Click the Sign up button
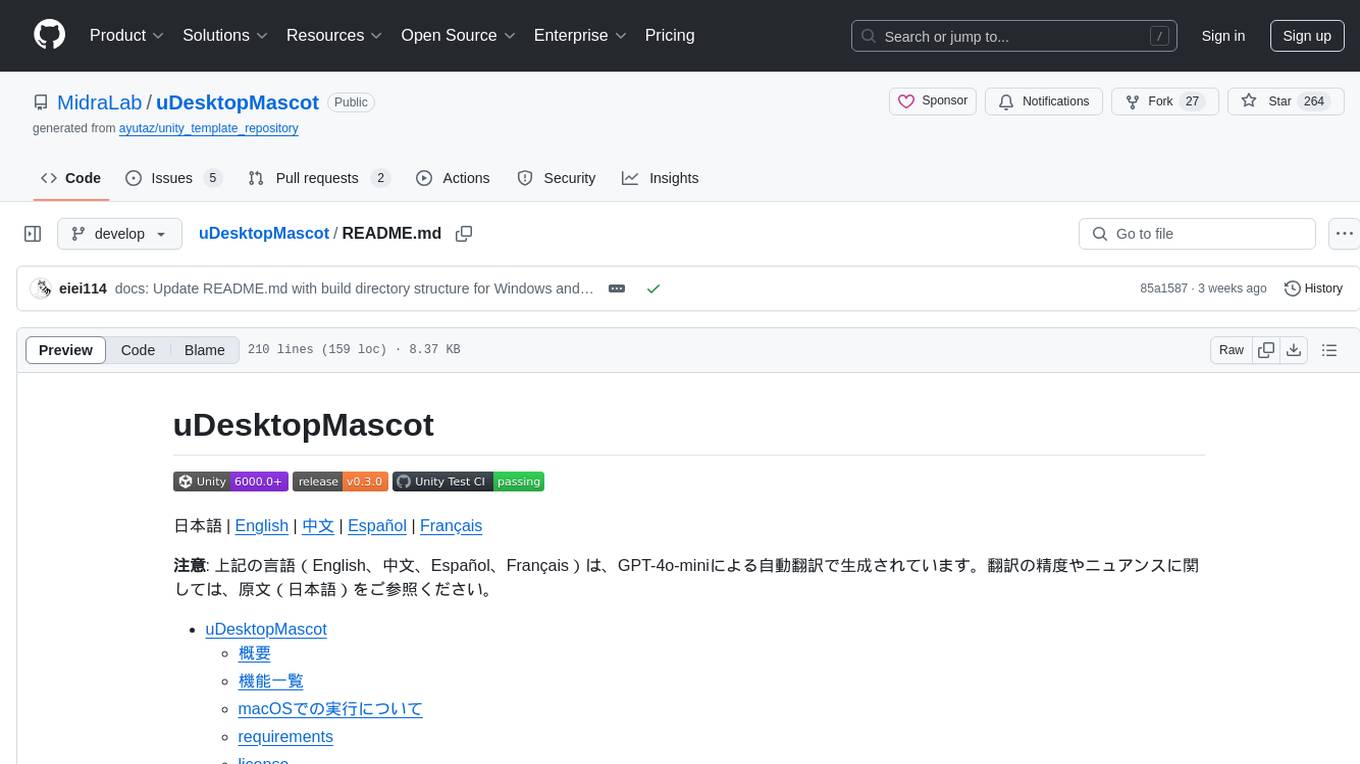 (1307, 36)
